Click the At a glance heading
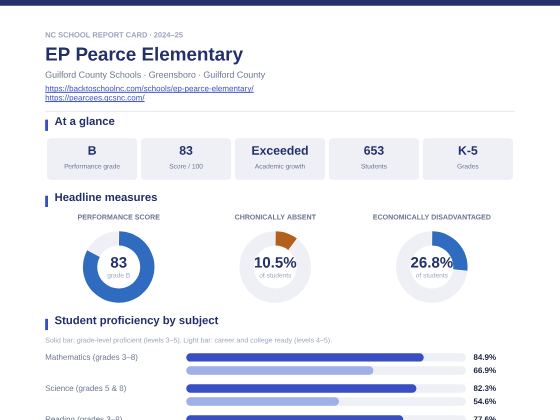560x420 pixels. pyautogui.click(x=85, y=121)
